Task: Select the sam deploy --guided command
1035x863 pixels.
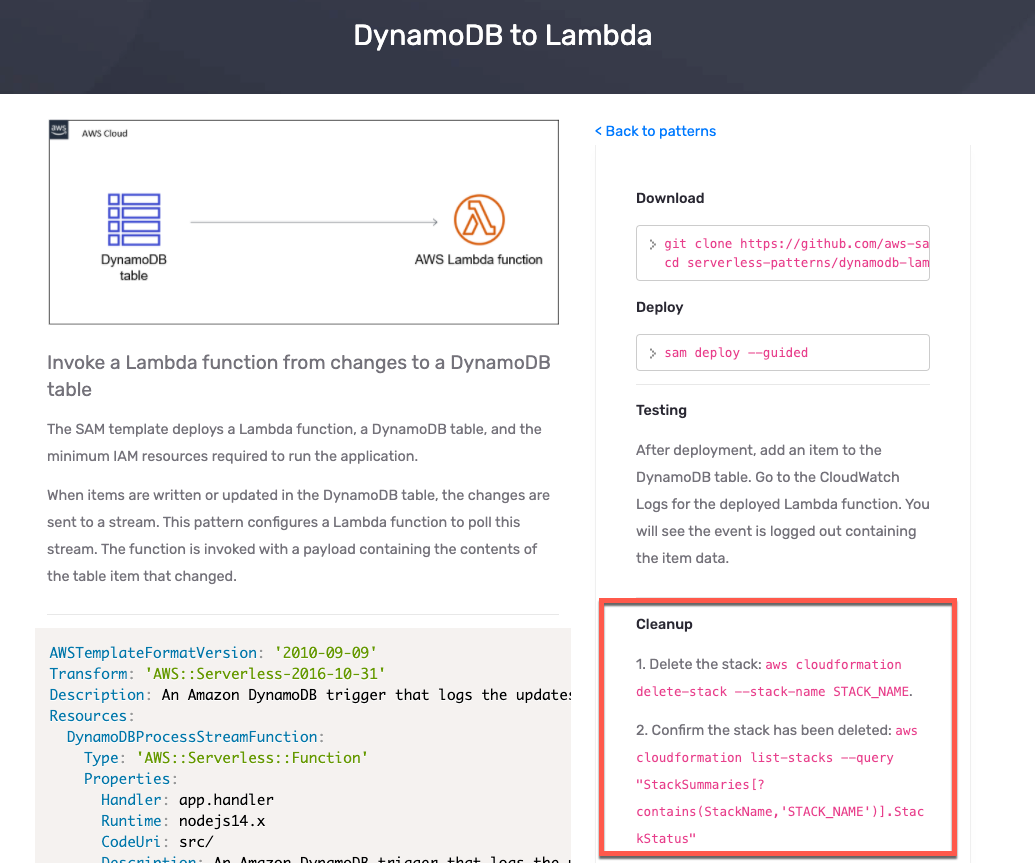Action: [736, 353]
